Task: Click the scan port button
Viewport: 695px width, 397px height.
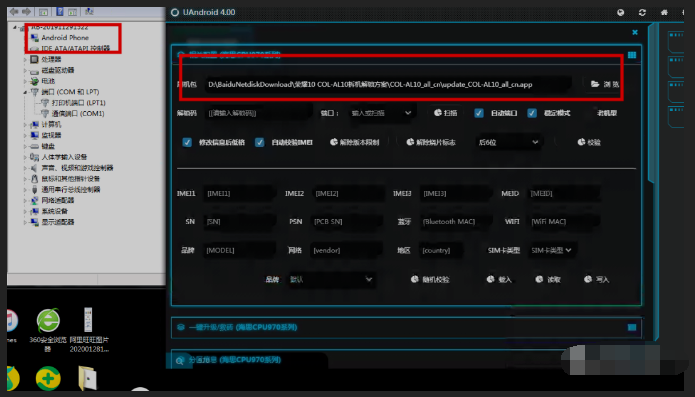Action: [x=445, y=113]
